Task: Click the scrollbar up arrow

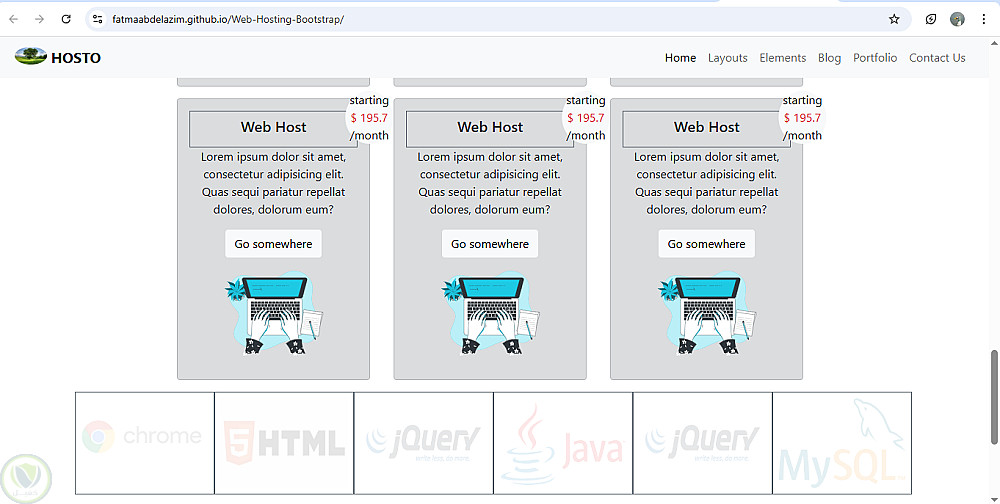Action: [x=994, y=43]
